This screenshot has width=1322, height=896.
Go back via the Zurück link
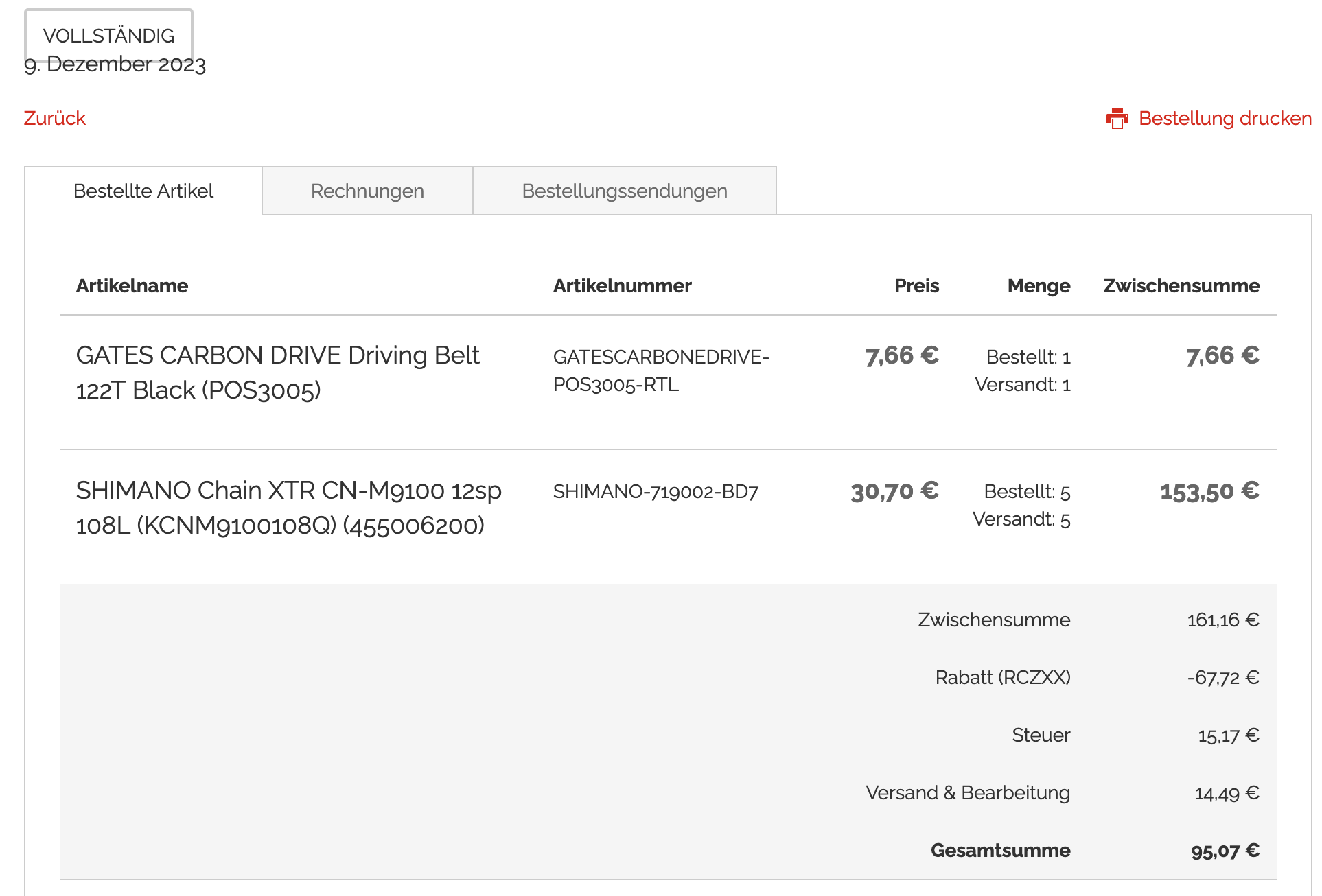coord(55,119)
